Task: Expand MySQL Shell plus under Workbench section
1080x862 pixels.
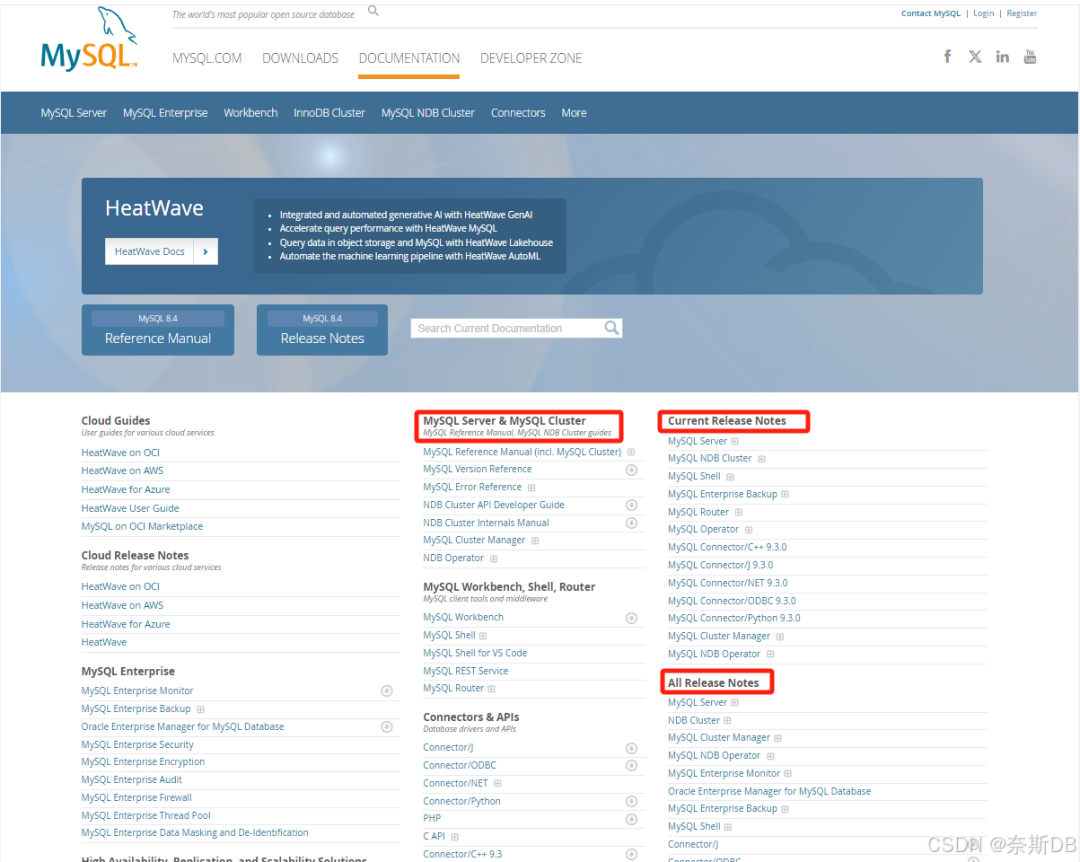Action: (x=483, y=636)
